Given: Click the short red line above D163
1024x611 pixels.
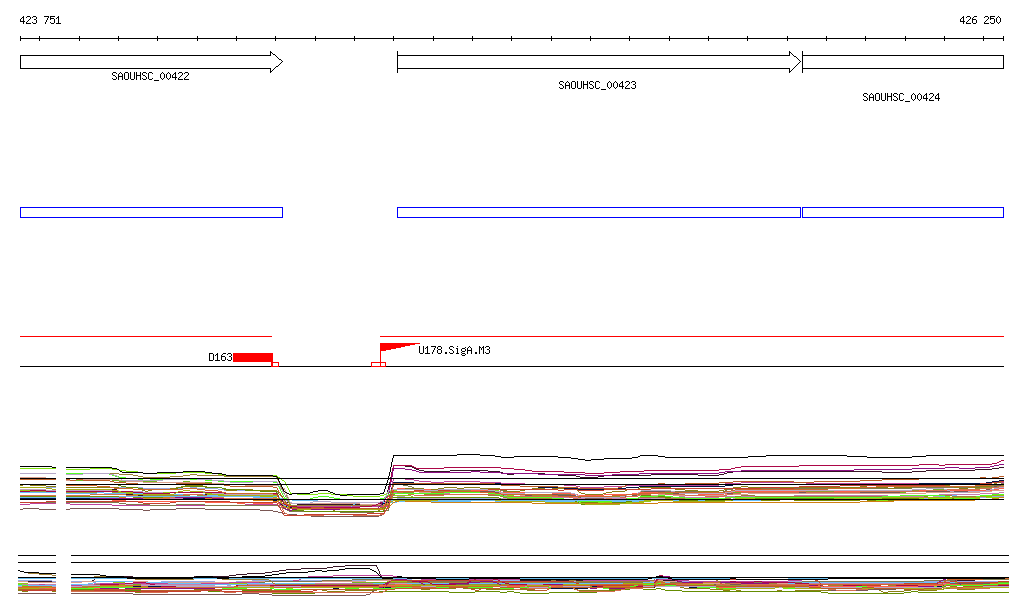Looking at the screenshot, I should [x=146, y=336].
